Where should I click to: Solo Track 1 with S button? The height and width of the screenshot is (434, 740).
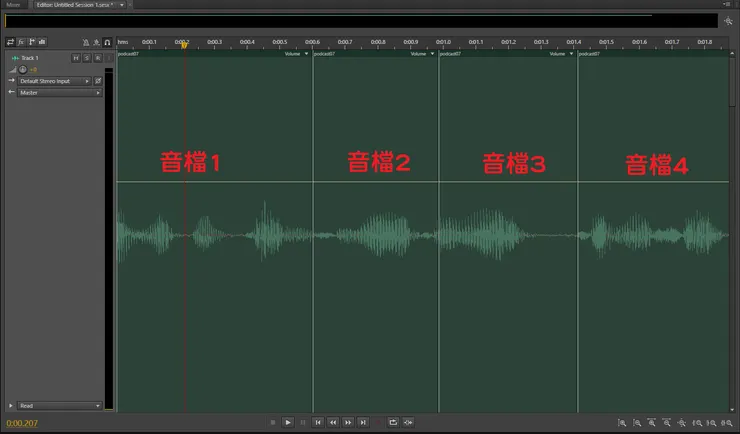point(87,58)
